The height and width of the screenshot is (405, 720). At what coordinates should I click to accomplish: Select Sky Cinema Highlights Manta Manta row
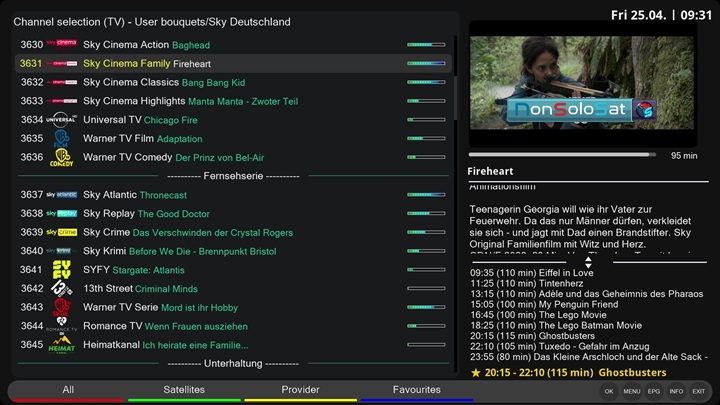pos(233,101)
